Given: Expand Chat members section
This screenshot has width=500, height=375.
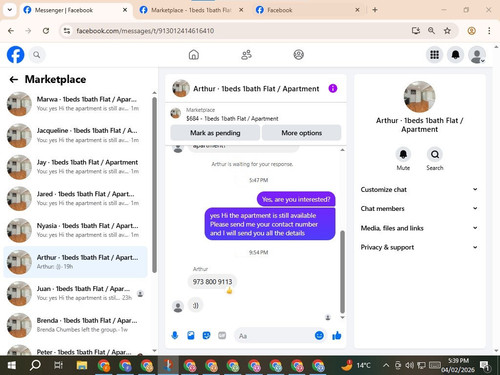Looking at the screenshot, I should tap(419, 208).
